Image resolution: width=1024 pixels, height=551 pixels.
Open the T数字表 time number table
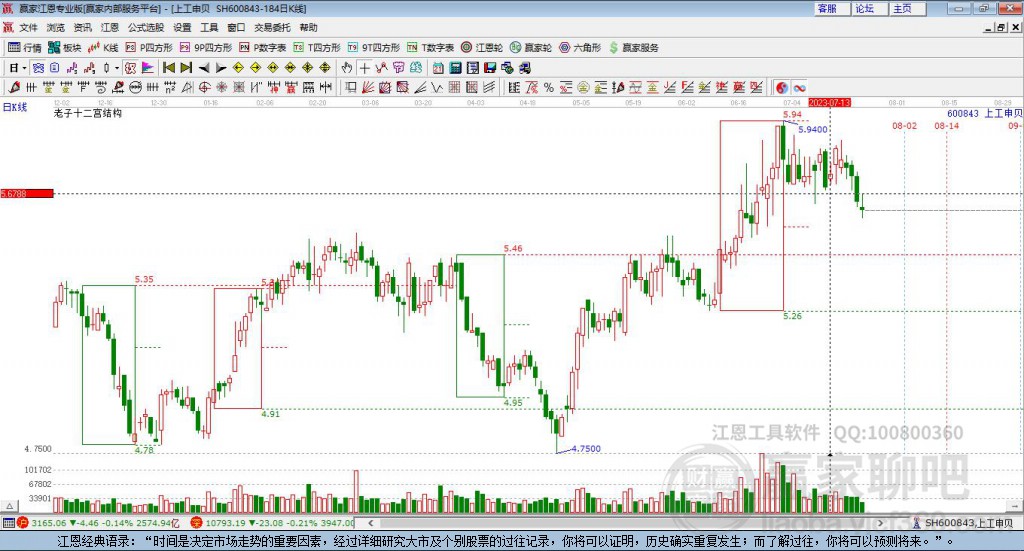[430, 47]
